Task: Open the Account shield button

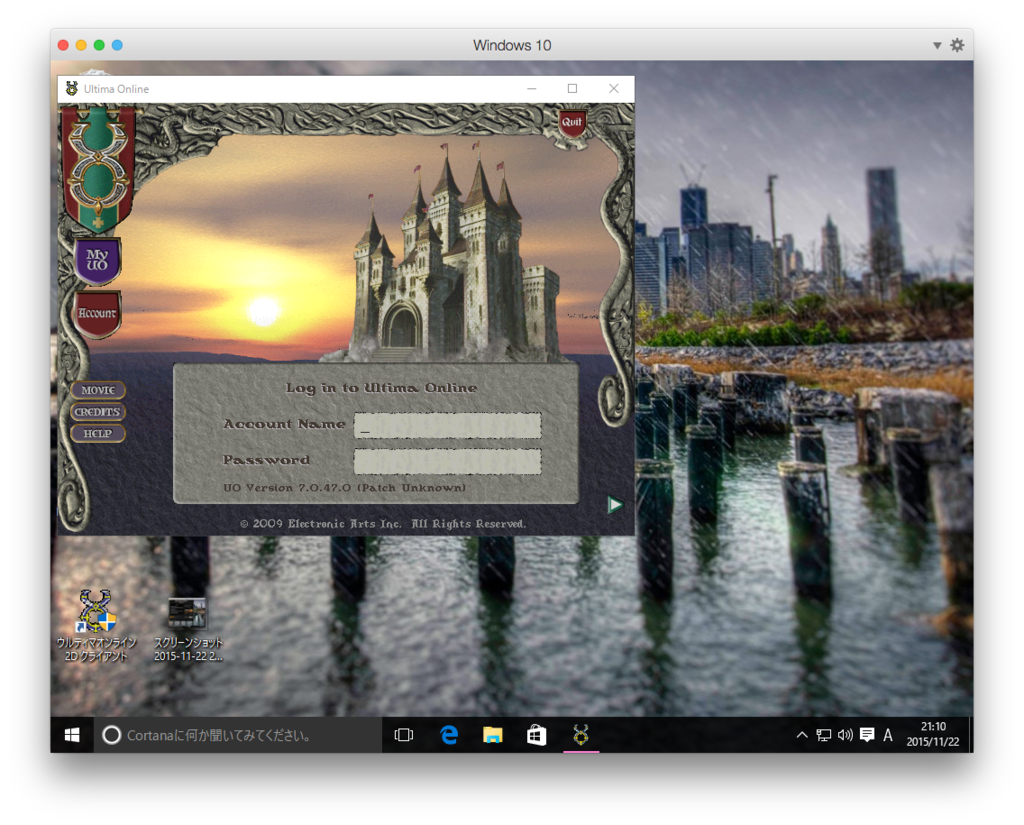Action: click(97, 314)
